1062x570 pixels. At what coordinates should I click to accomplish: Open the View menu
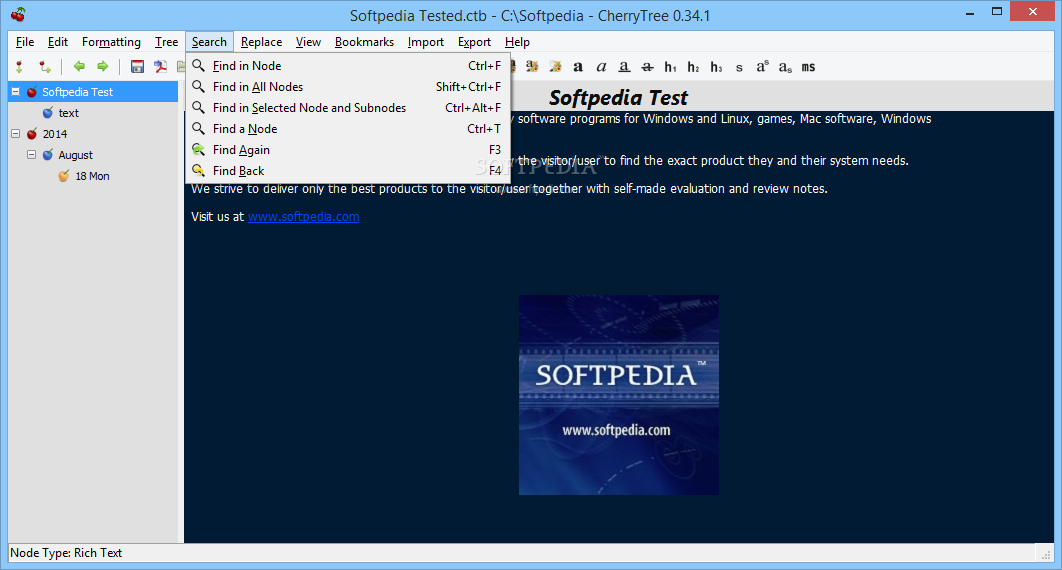tap(308, 42)
